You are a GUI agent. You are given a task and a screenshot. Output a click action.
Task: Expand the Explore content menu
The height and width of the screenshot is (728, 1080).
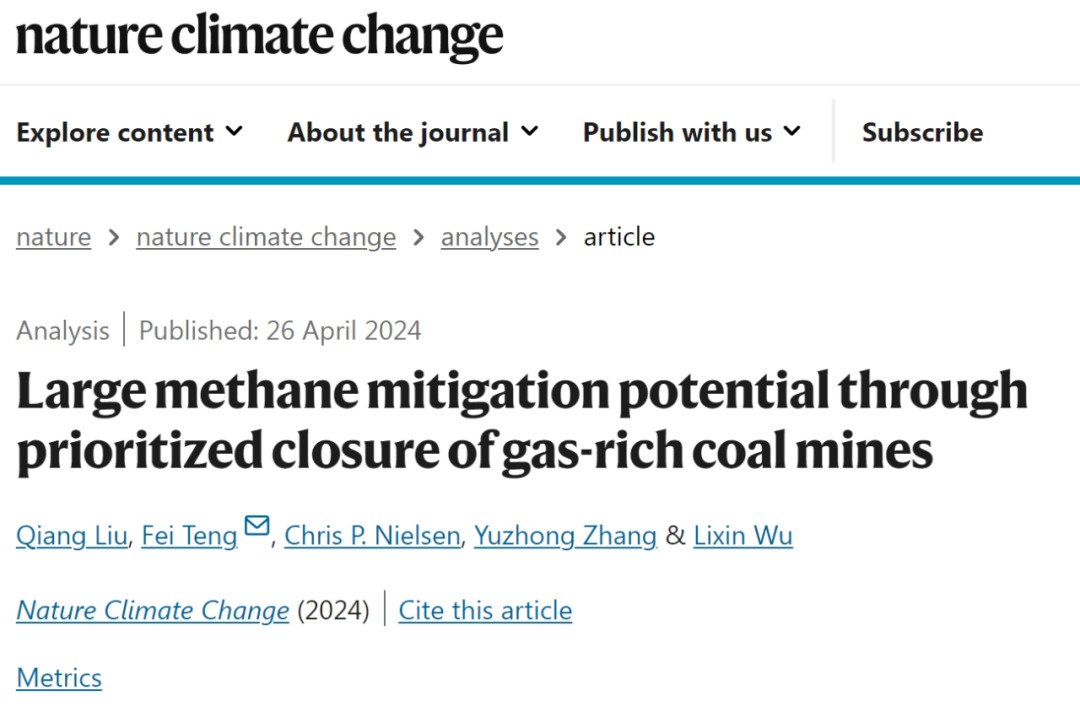pyautogui.click(x=129, y=133)
